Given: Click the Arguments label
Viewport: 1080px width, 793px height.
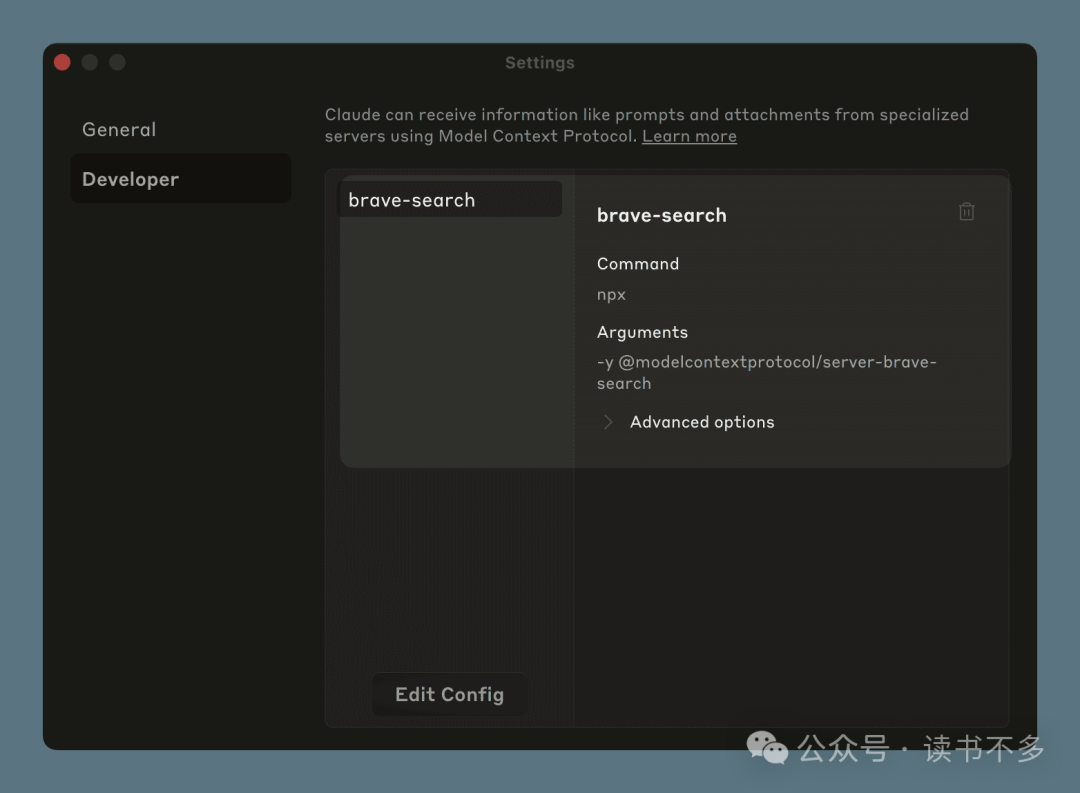Looking at the screenshot, I should point(642,332).
